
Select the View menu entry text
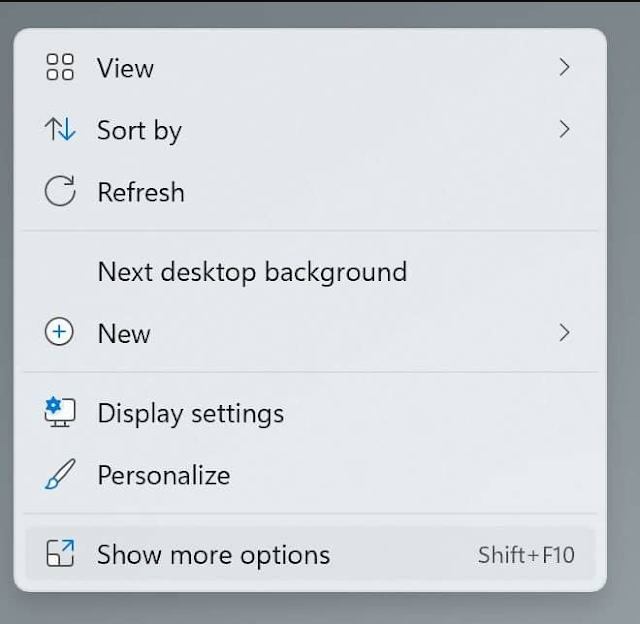(125, 68)
